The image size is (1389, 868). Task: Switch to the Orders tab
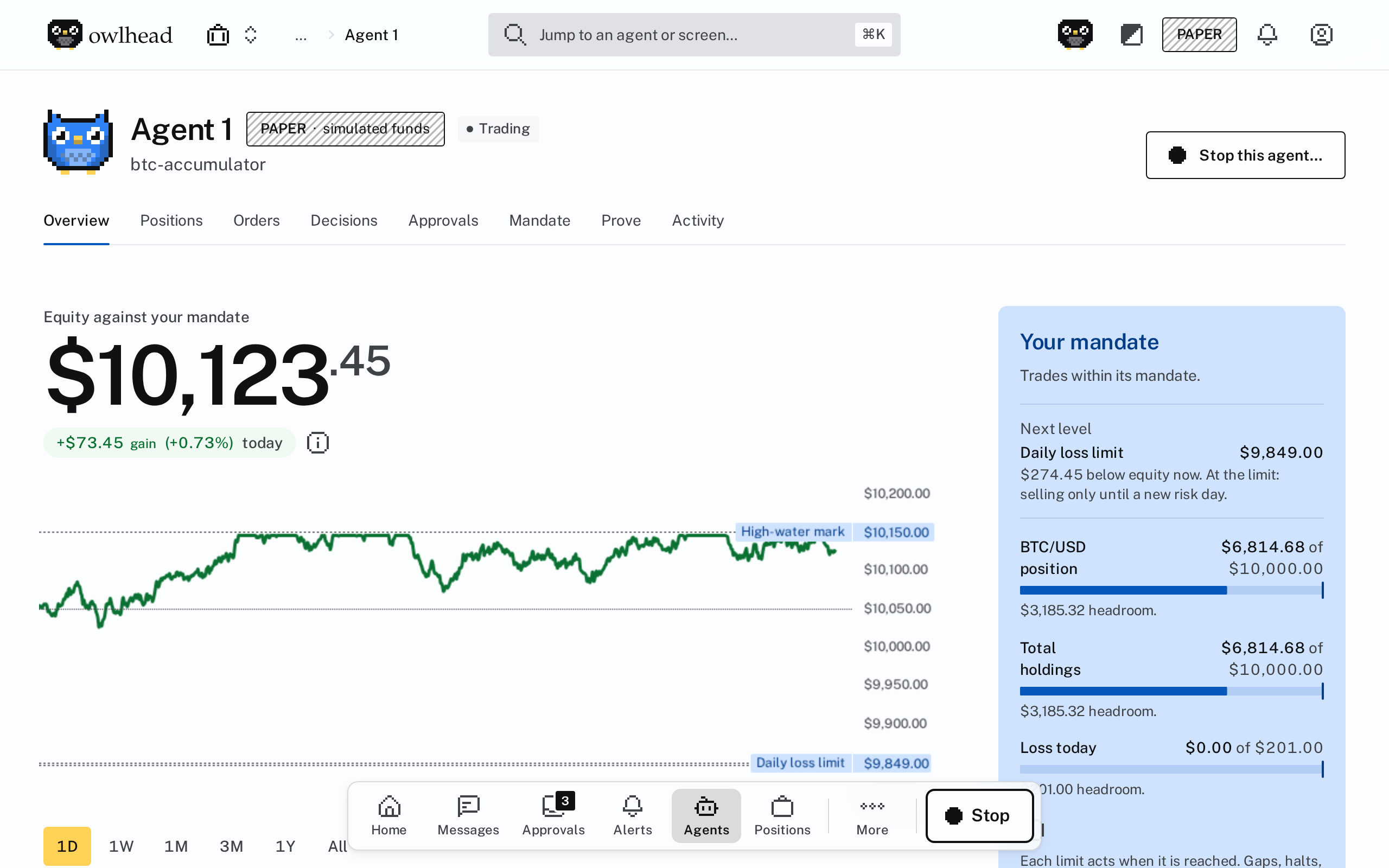click(x=256, y=220)
